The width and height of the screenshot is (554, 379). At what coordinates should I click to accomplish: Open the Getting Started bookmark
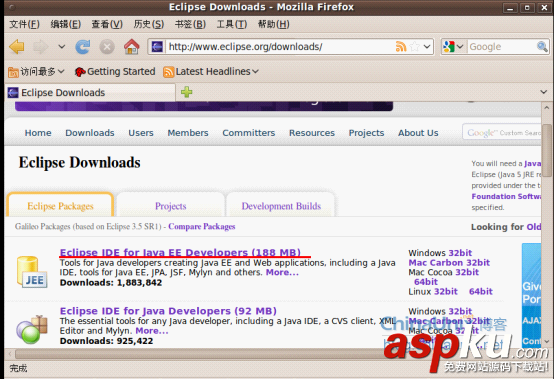(115, 72)
